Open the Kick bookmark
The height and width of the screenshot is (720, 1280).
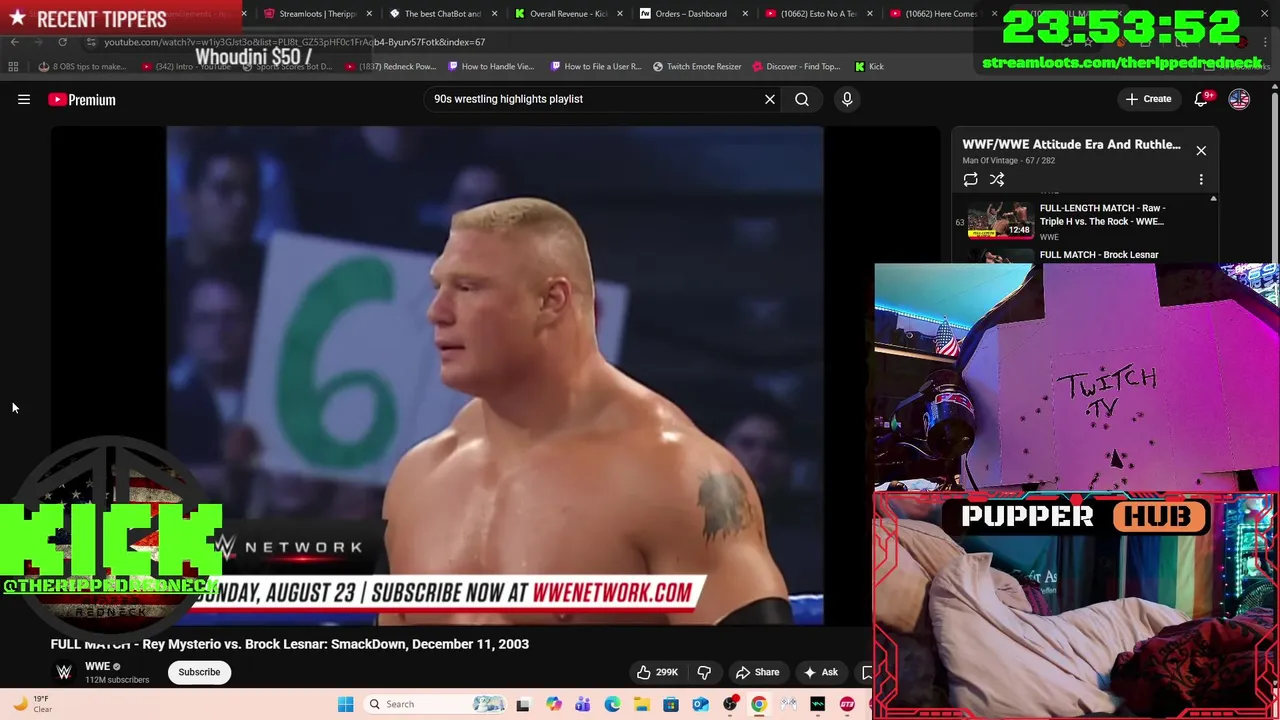[x=869, y=66]
